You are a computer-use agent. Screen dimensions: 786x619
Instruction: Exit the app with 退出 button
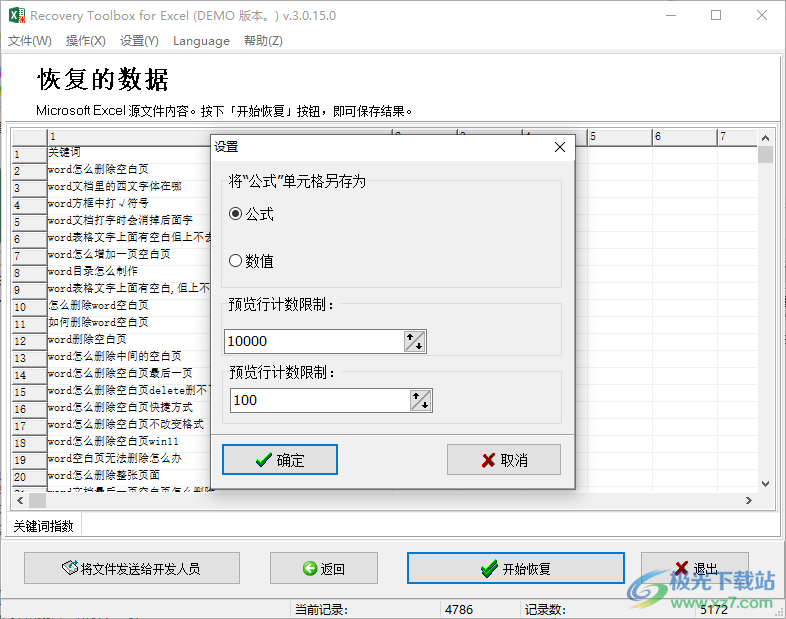point(695,568)
